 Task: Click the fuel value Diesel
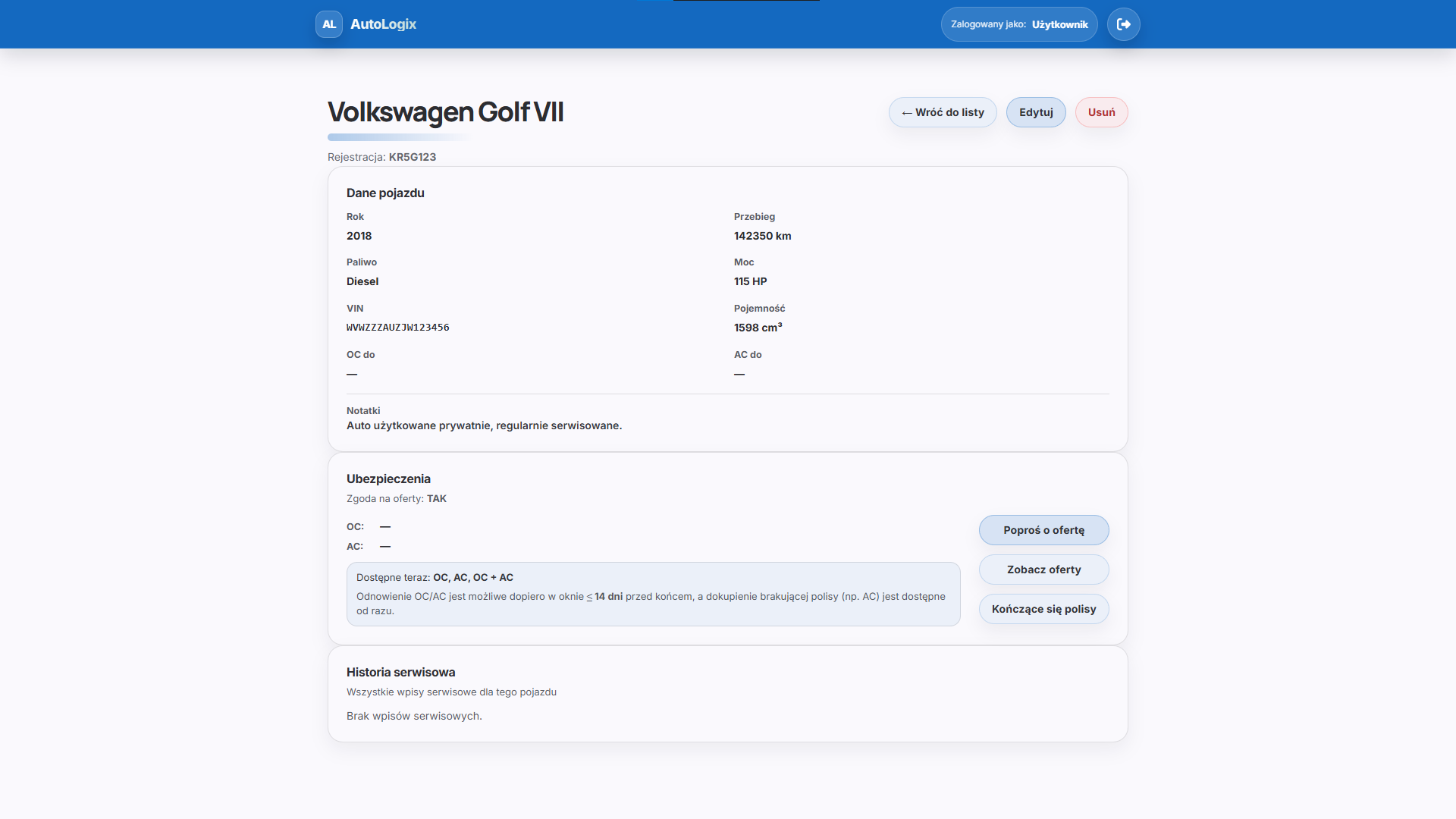(362, 281)
